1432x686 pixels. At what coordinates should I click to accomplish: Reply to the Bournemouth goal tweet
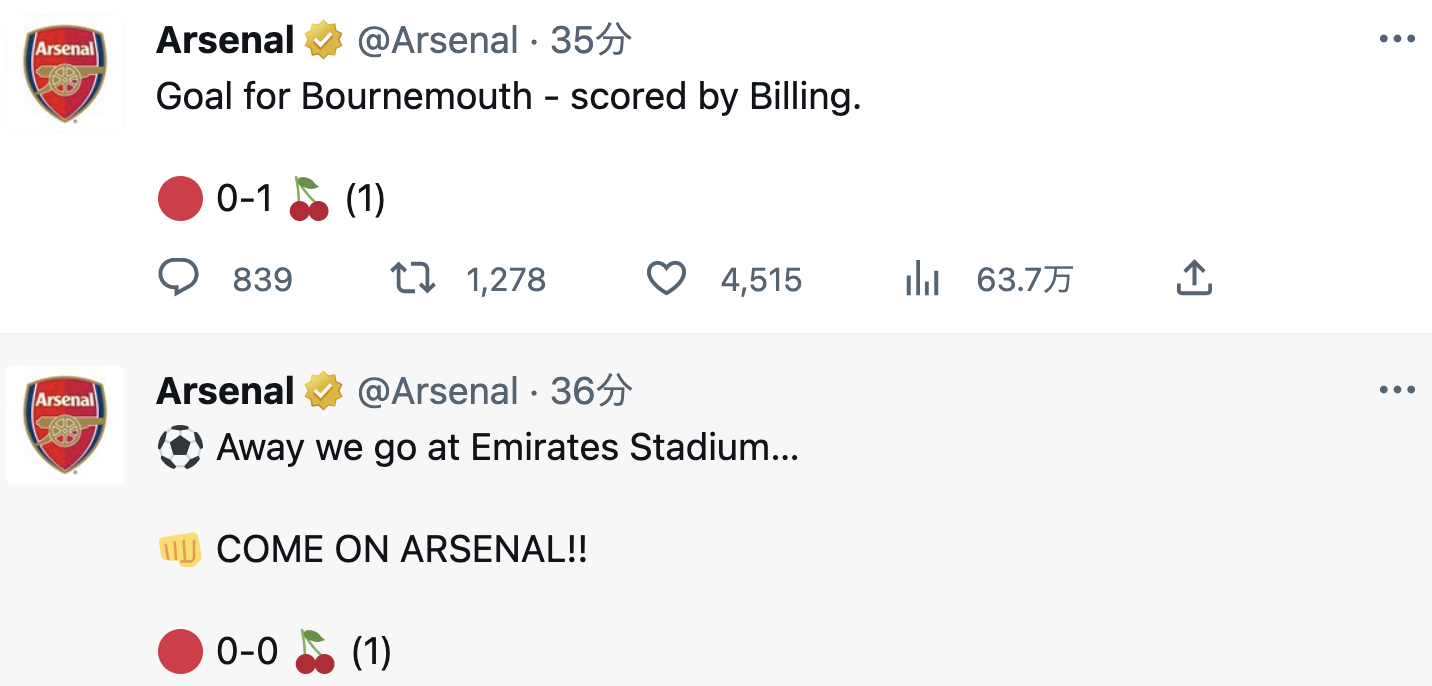click(180, 279)
